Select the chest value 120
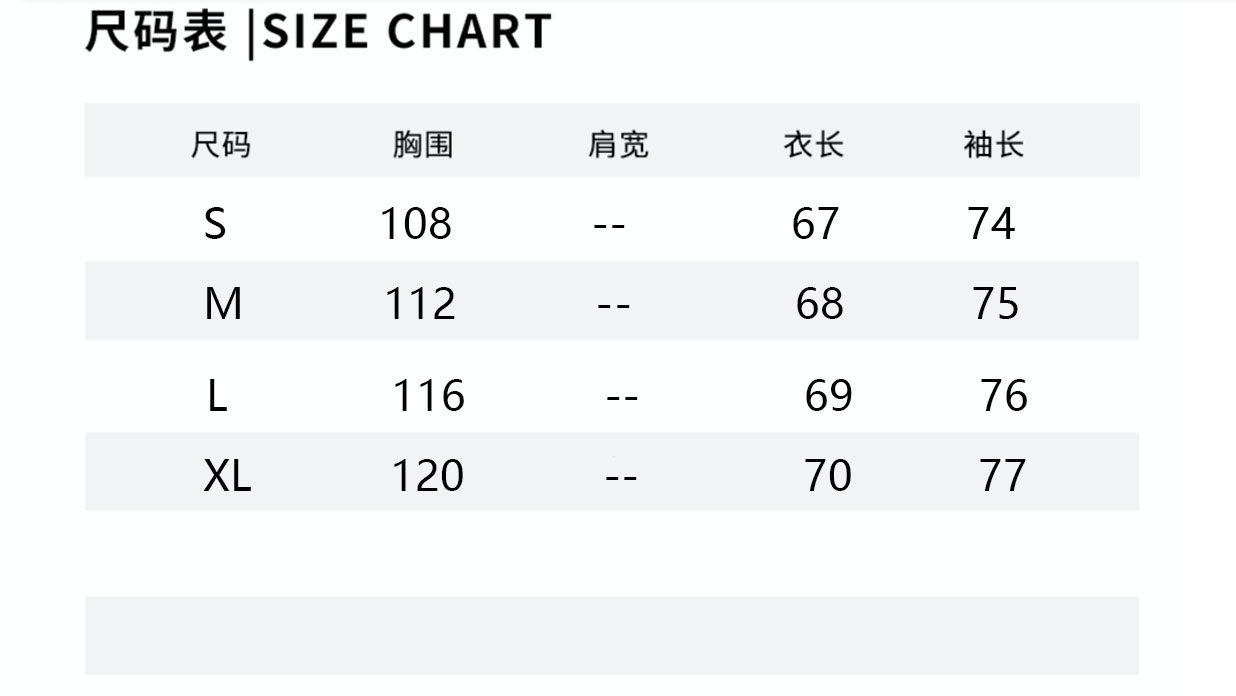This screenshot has height=696, width=1236. tap(427, 476)
